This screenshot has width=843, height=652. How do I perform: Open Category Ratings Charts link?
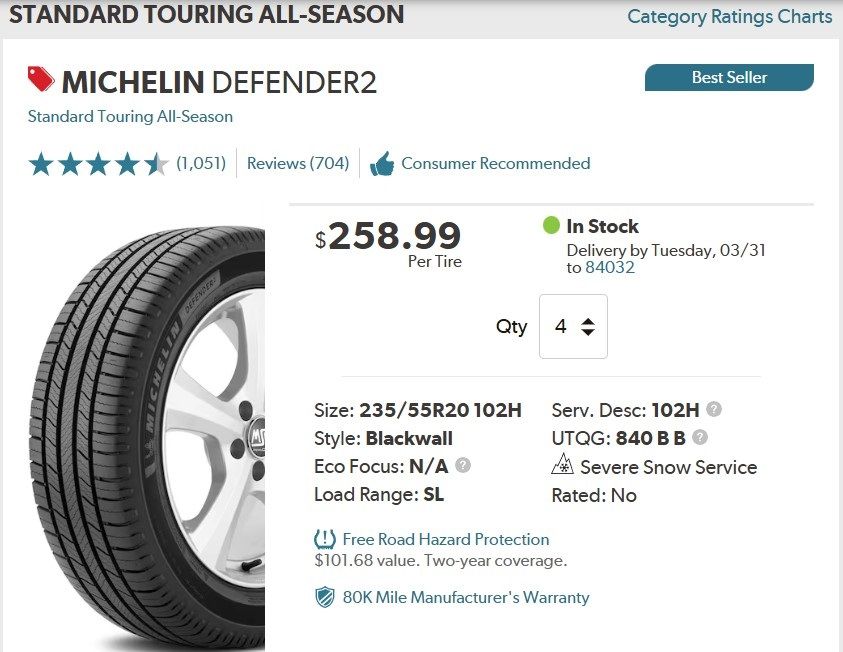coord(729,16)
